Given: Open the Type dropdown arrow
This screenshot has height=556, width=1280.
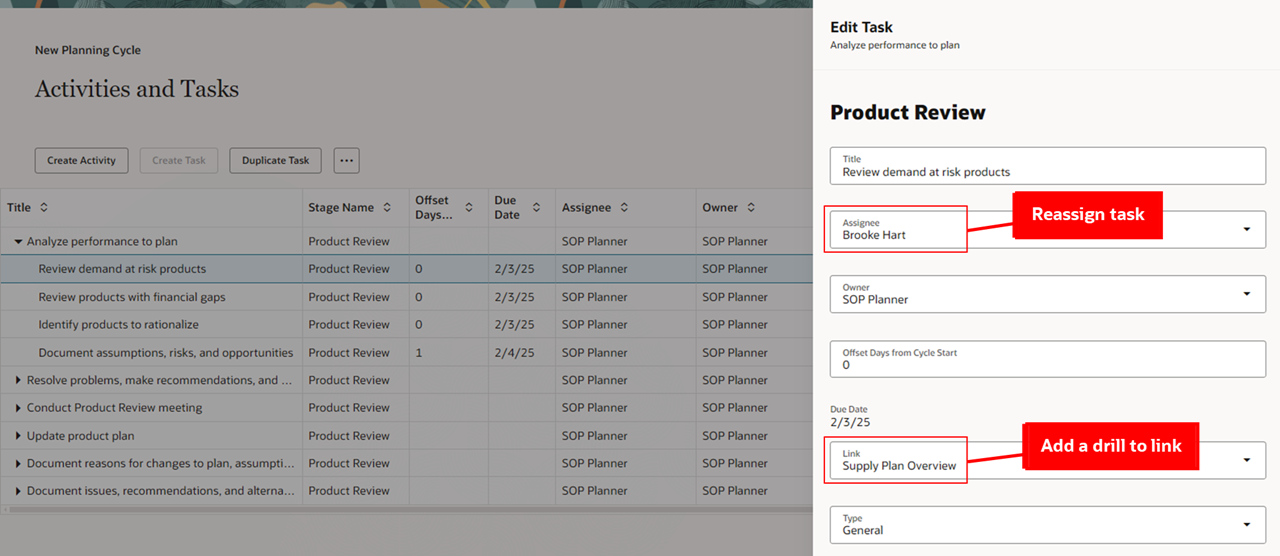Looking at the screenshot, I should point(1246,525).
